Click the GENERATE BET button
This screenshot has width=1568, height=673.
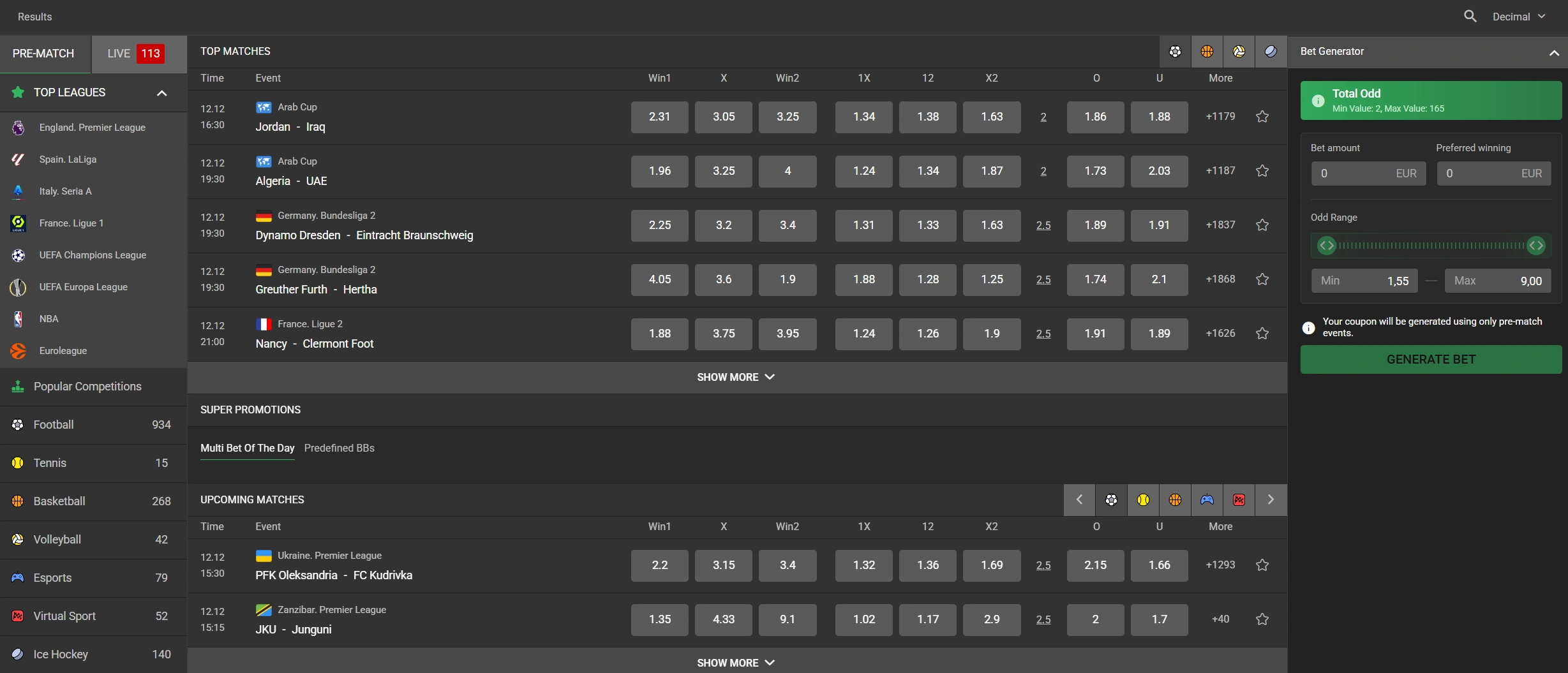pyautogui.click(x=1431, y=360)
